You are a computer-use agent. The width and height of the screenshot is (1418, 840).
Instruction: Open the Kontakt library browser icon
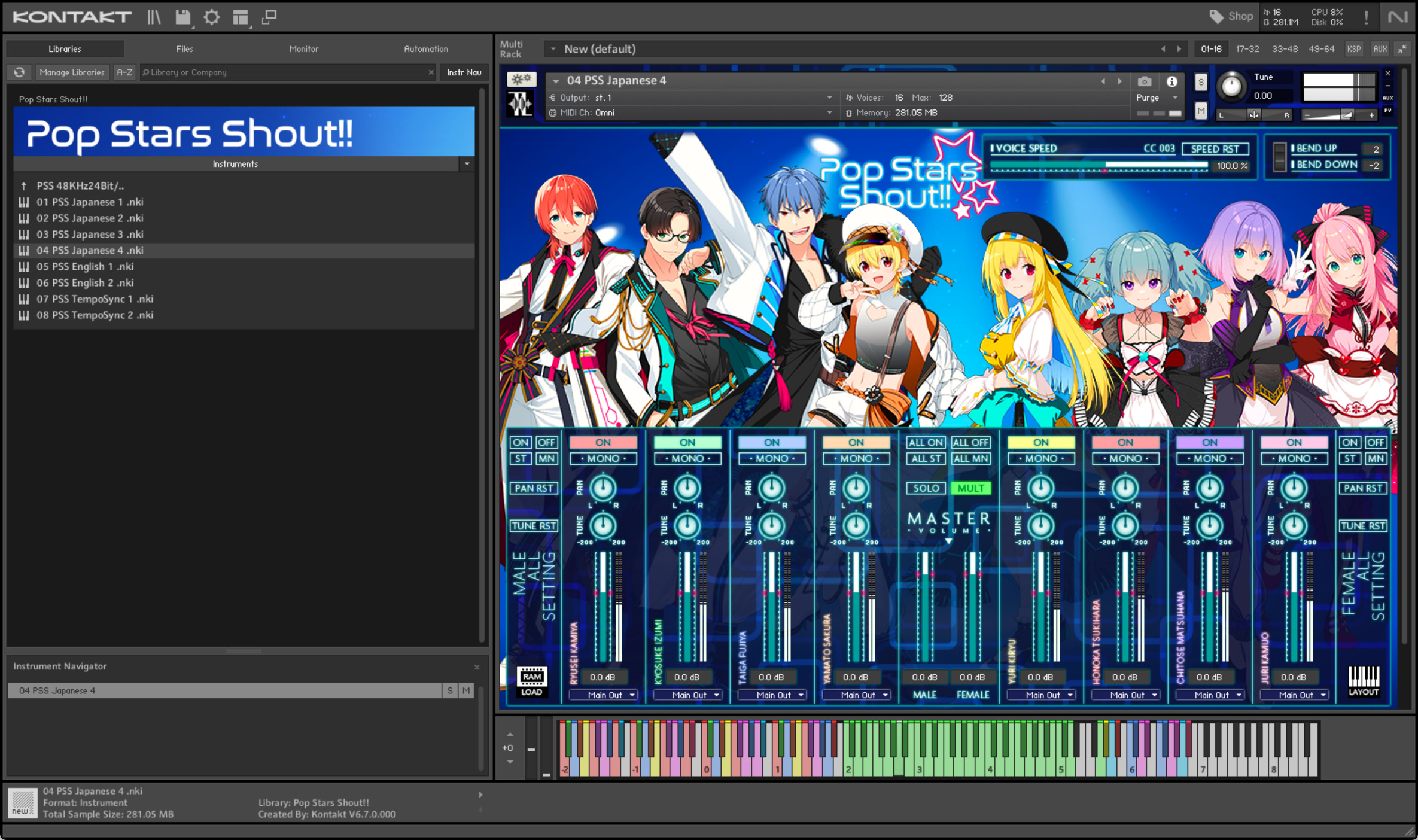tap(154, 17)
